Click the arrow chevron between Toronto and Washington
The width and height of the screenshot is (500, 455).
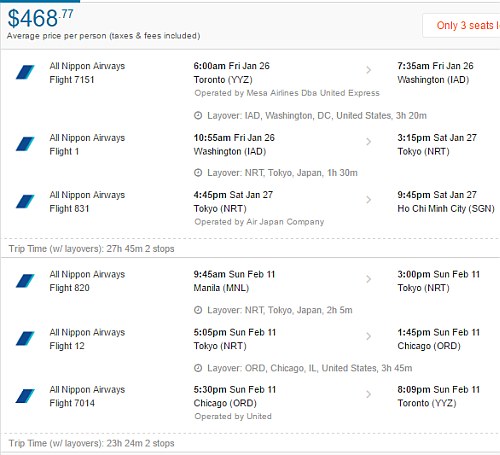pyautogui.click(x=368, y=70)
